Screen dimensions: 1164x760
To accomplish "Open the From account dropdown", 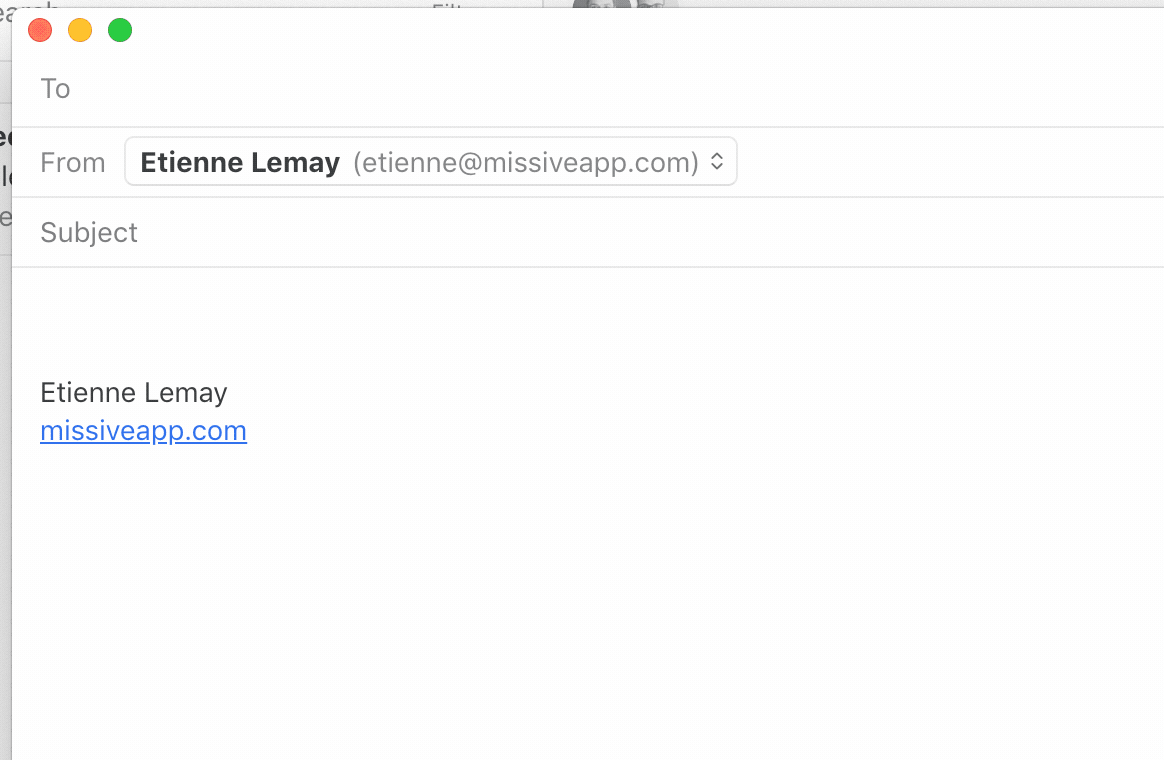I will tap(431, 161).
